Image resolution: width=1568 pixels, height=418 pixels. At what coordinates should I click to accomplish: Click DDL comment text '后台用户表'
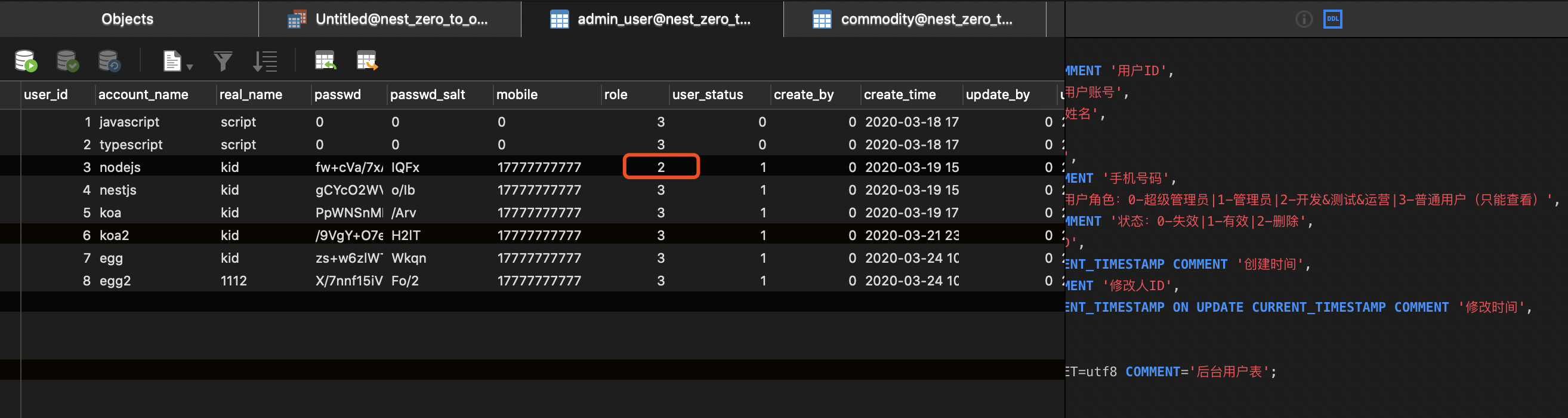1230,371
